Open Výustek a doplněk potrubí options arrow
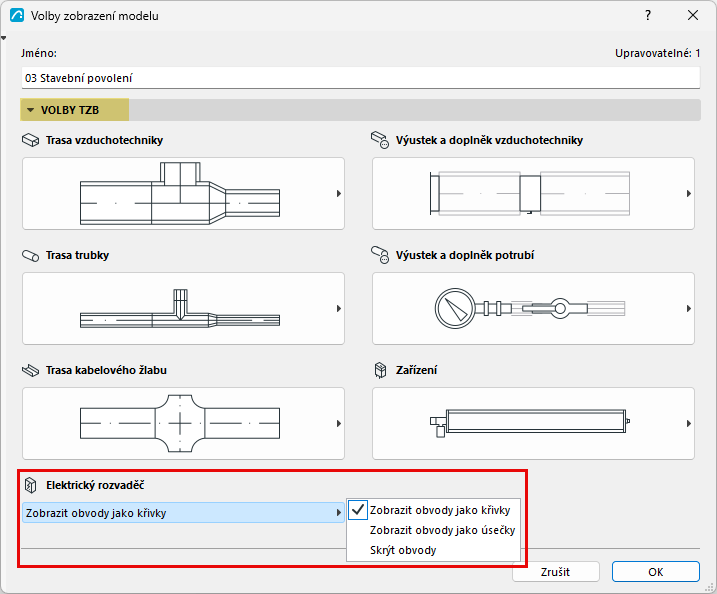Image resolution: width=717 pixels, height=594 pixels. click(689, 309)
